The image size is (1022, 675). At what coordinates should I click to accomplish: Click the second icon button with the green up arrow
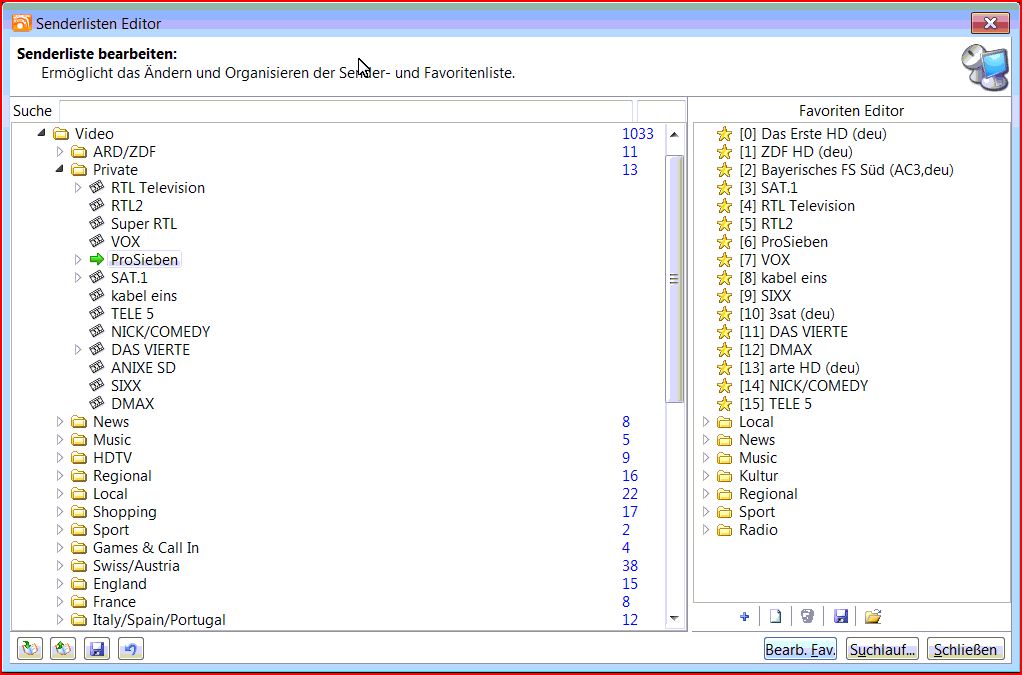click(x=63, y=649)
